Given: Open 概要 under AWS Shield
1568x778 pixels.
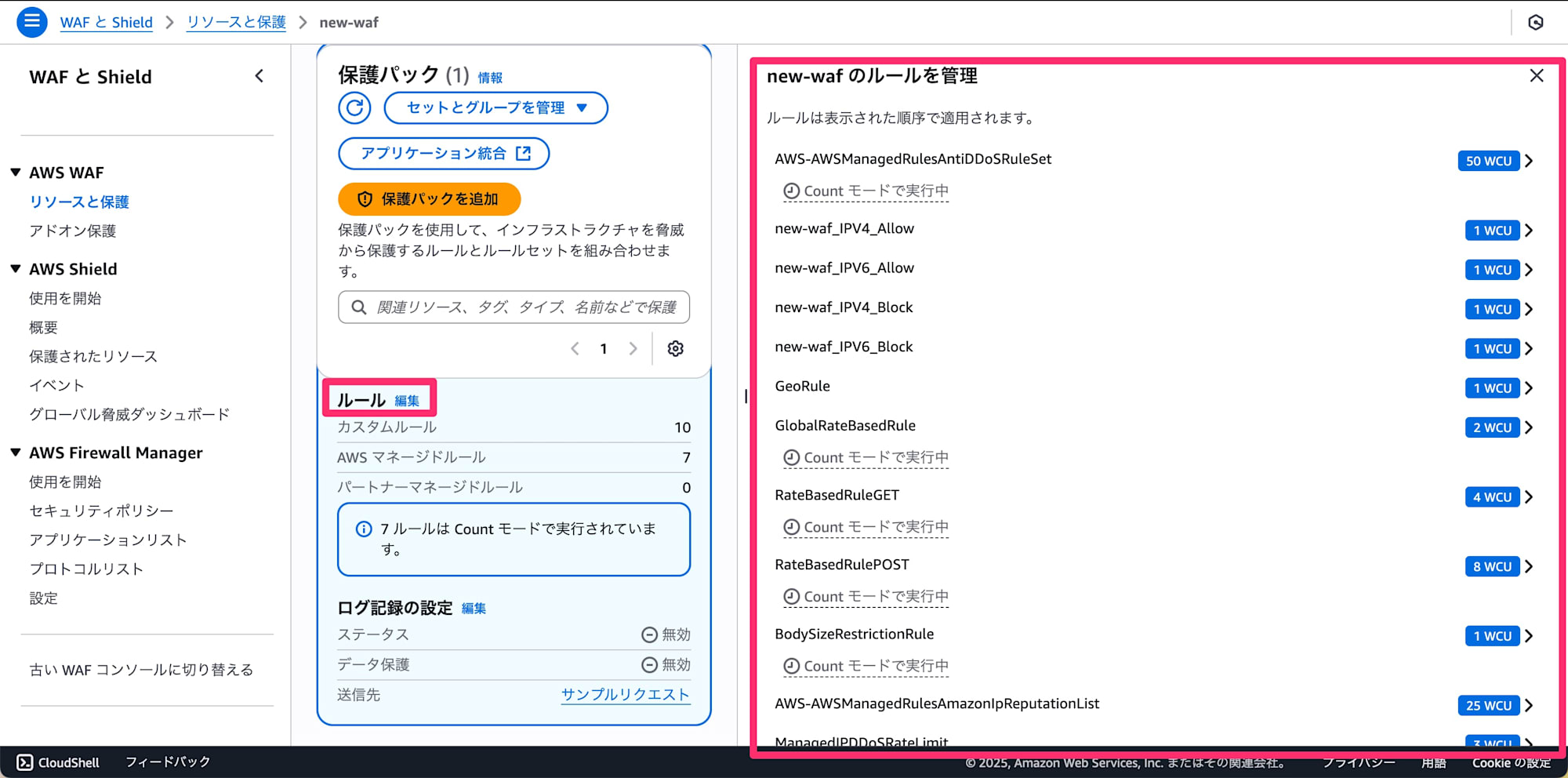Looking at the screenshot, I should coord(44,328).
